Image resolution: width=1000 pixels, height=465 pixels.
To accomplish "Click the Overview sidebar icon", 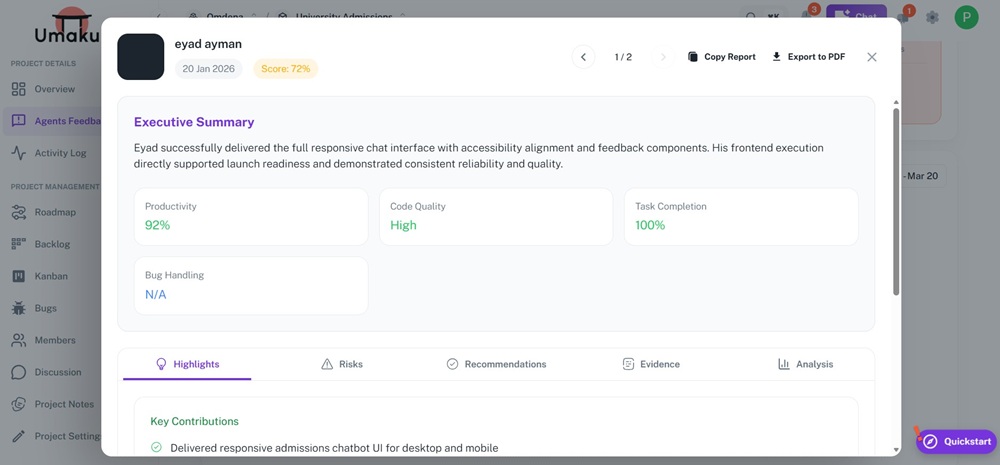I will pos(18,89).
